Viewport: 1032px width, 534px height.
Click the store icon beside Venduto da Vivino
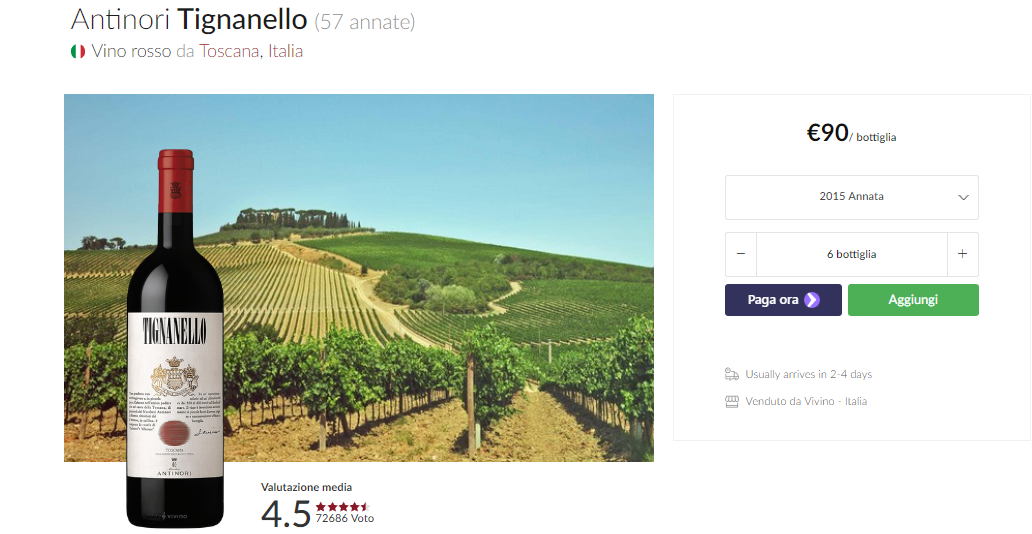(732, 401)
